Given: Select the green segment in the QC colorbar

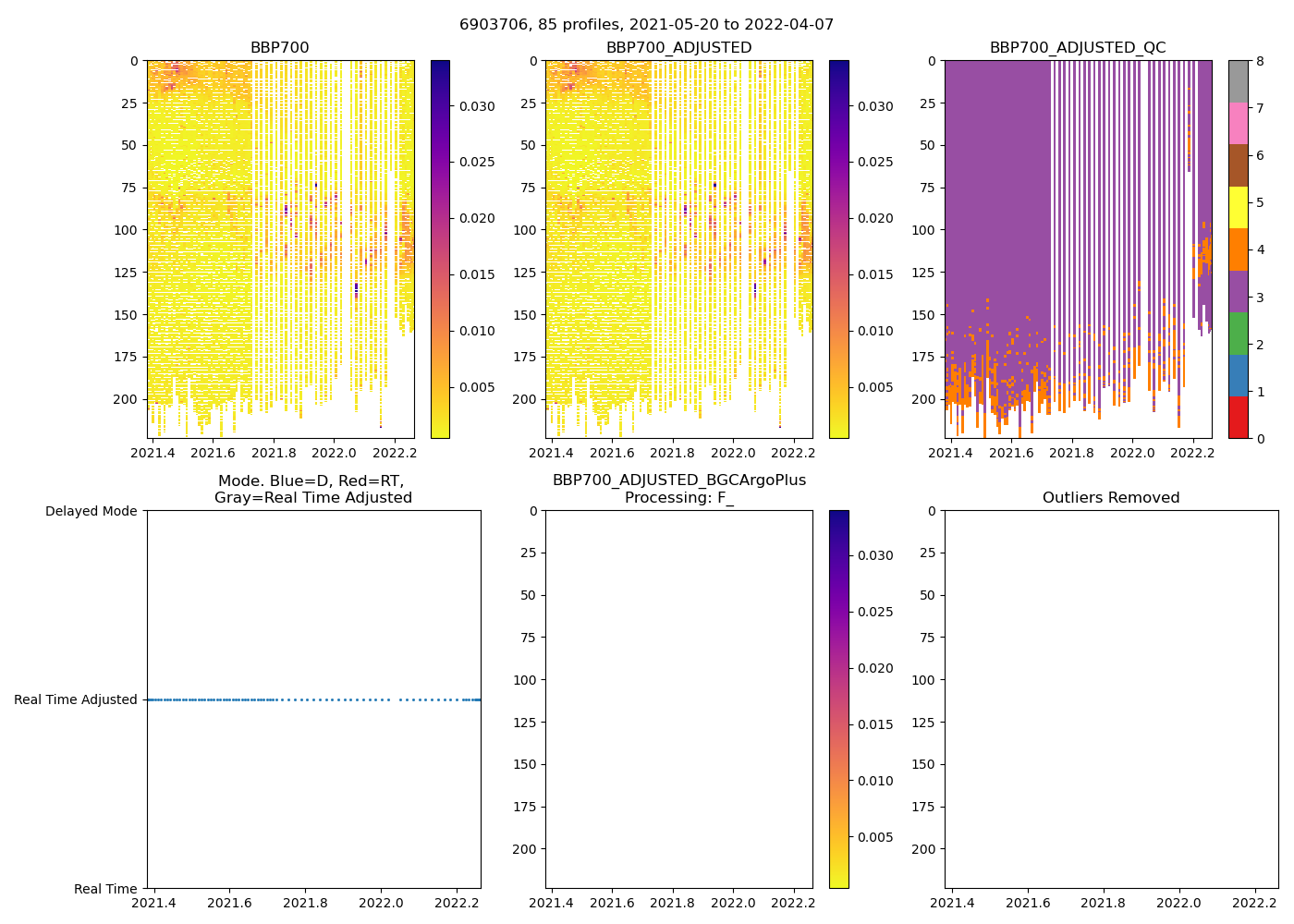Looking at the screenshot, I should 1238,334.
